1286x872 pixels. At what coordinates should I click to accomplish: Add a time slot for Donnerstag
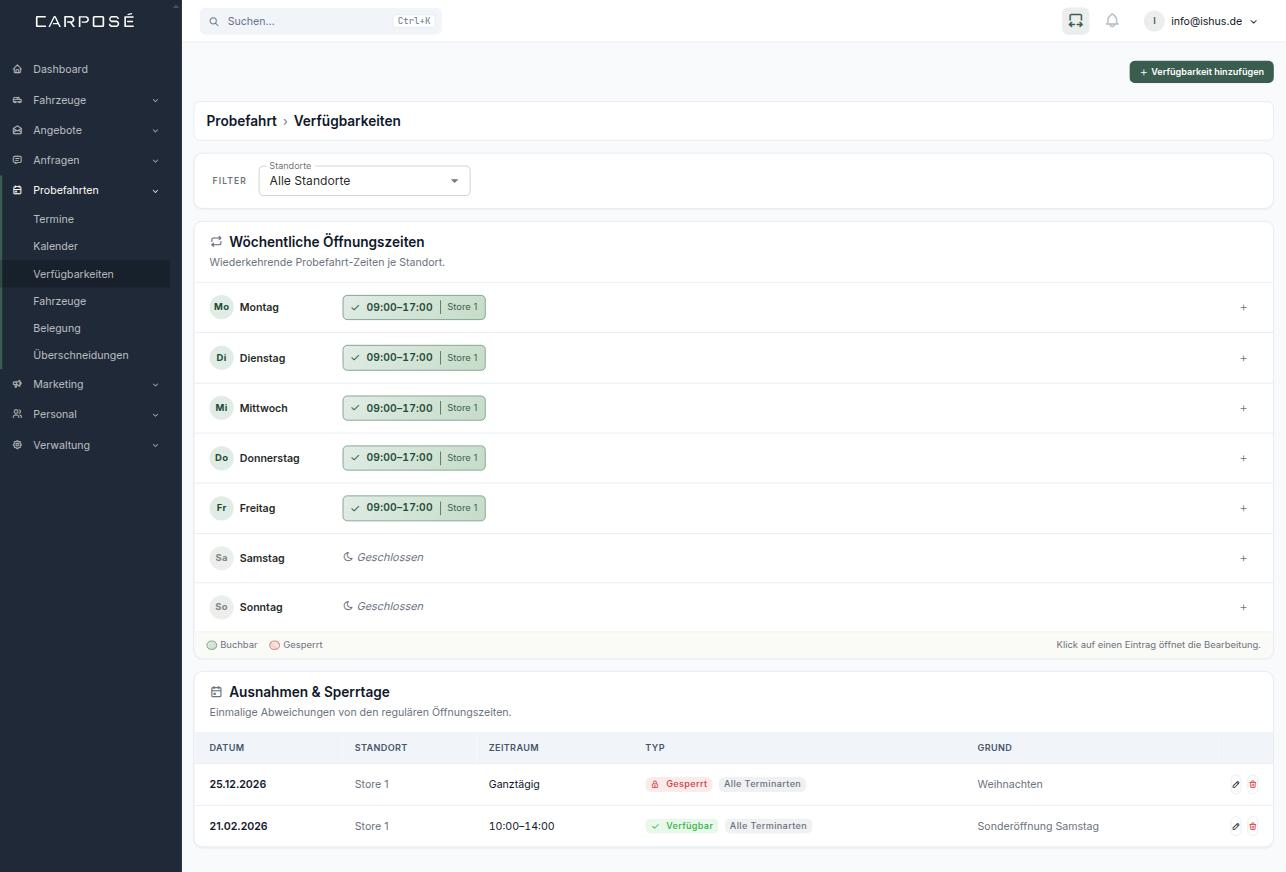tap(1244, 458)
